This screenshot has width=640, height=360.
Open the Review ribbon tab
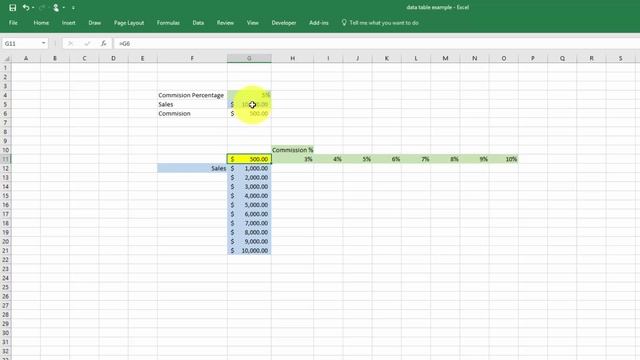pyautogui.click(x=225, y=23)
